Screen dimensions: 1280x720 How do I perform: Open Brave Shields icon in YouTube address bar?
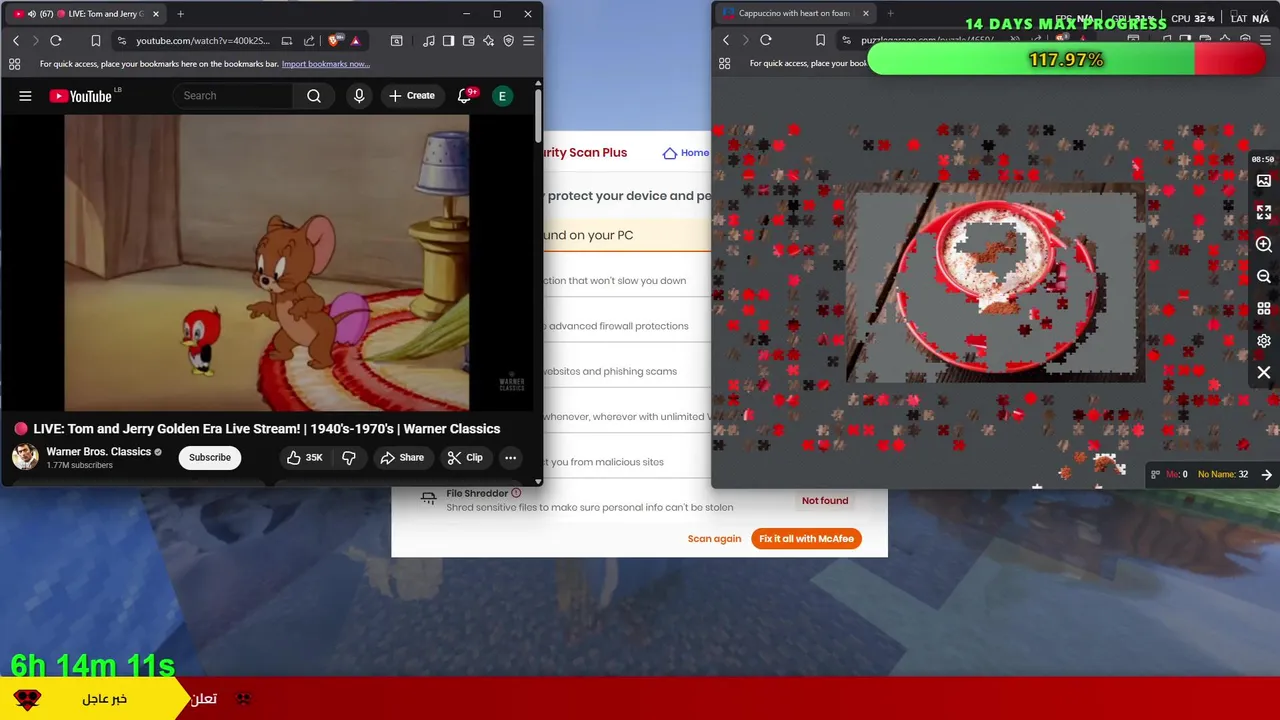(334, 41)
